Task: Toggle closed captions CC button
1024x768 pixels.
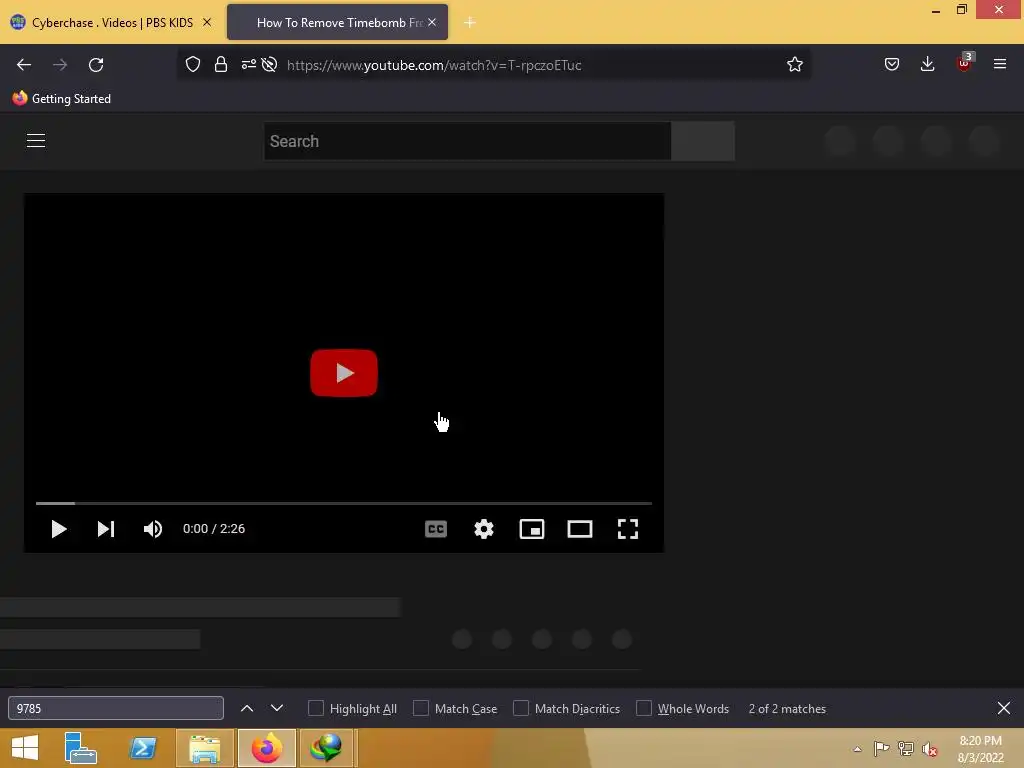Action: pos(436,529)
